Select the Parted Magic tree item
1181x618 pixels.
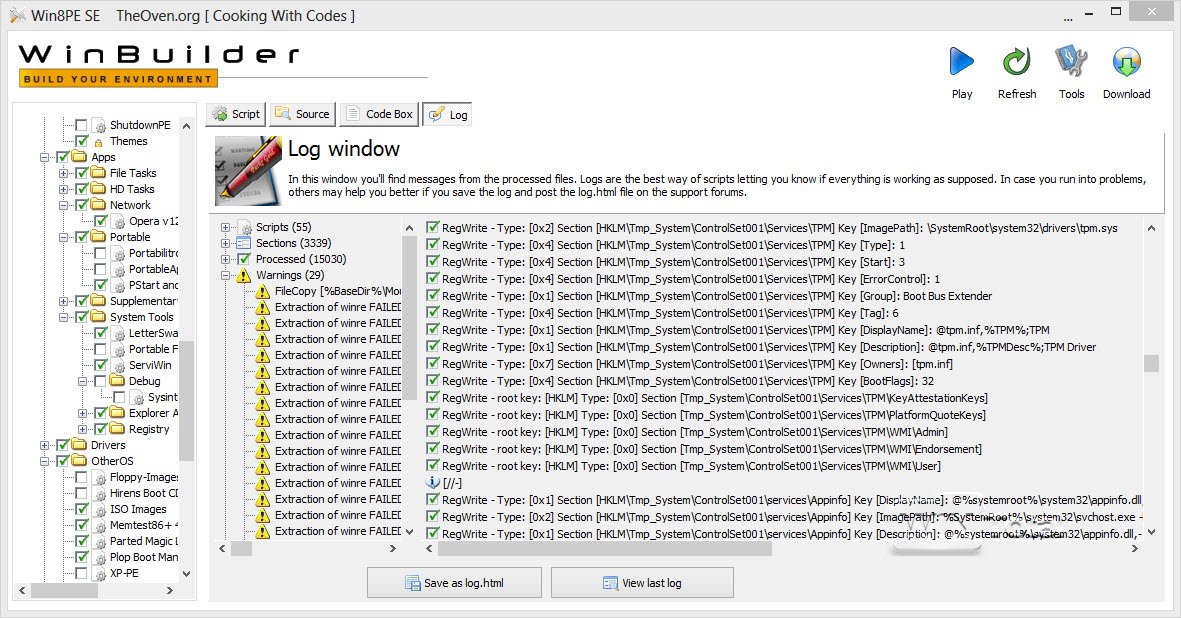pyautogui.click(x=144, y=541)
